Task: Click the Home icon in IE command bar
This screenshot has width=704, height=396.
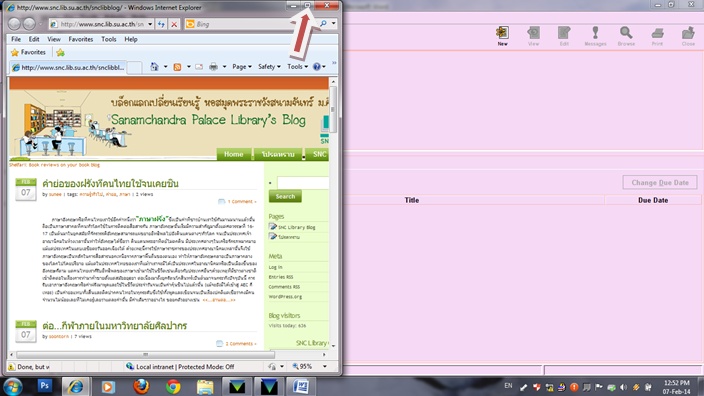Action: coord(154,66)
